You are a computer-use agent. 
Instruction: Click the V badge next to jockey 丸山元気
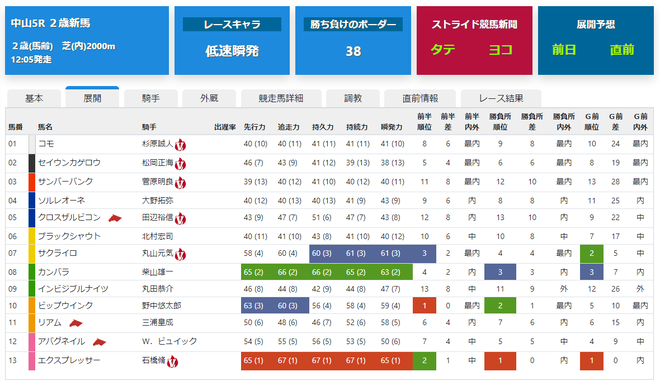[180, 254]
